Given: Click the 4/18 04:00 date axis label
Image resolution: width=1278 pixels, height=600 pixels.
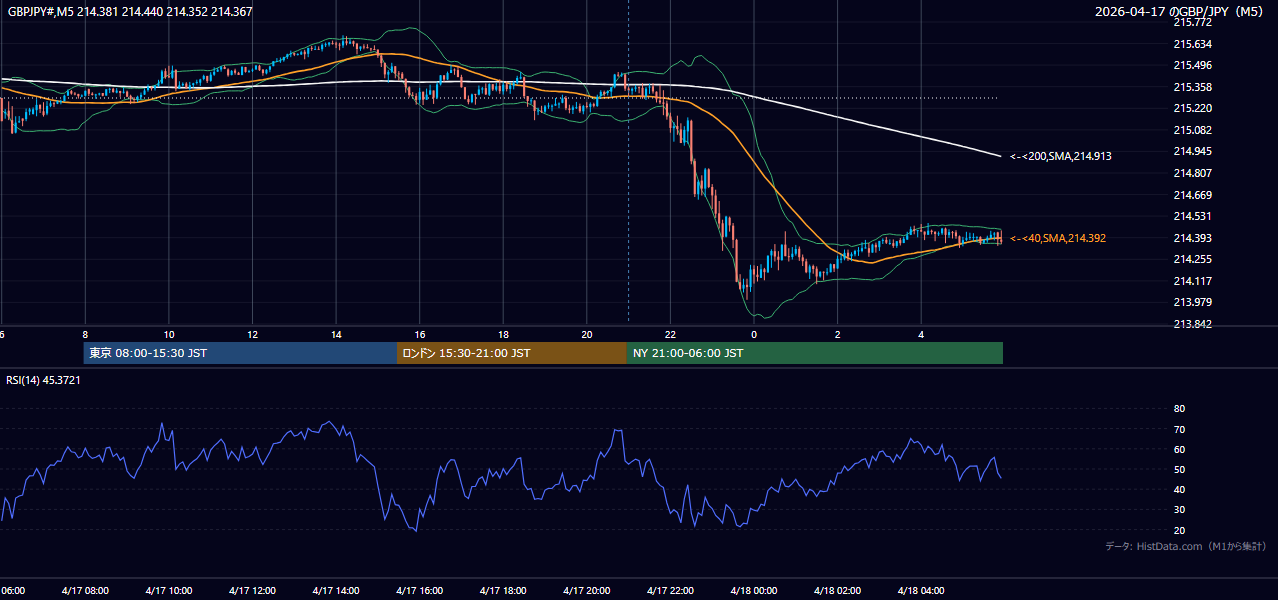Looking at the screenshot, I should (921, 591).
